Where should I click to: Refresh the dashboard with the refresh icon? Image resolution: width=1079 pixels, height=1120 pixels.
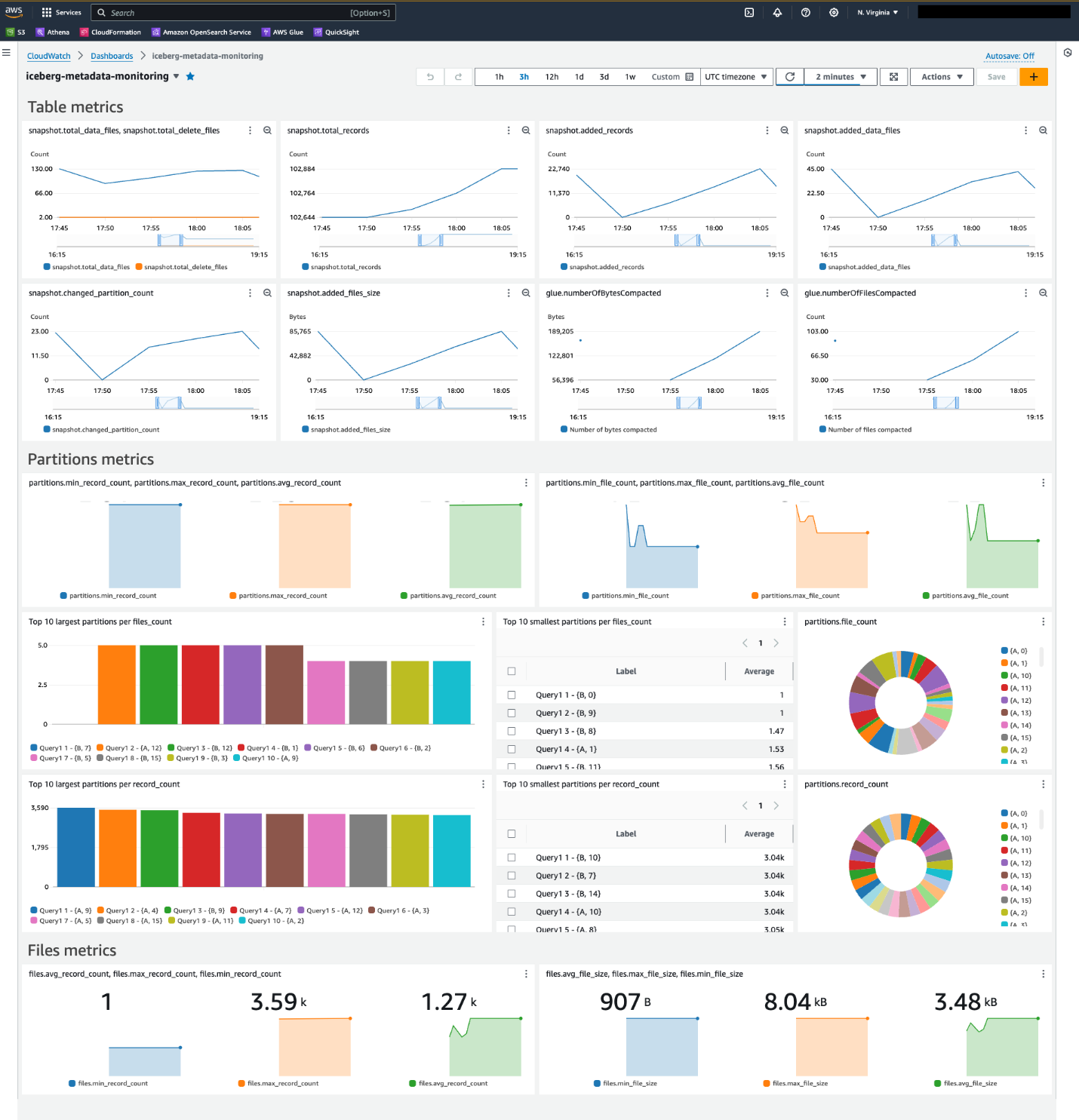tap(790, 76)
